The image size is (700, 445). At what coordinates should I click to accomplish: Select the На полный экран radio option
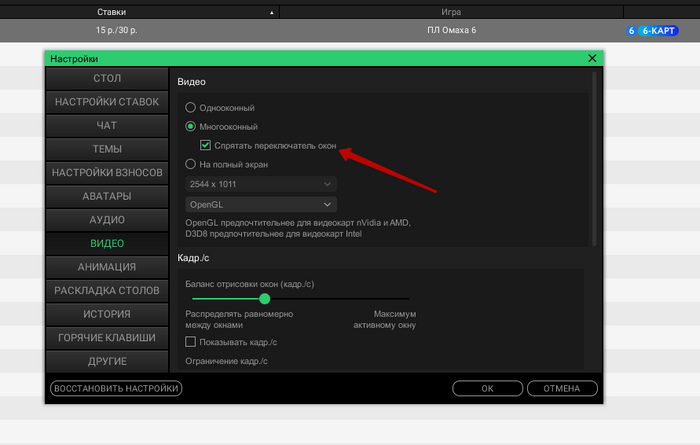pos(191,164)
